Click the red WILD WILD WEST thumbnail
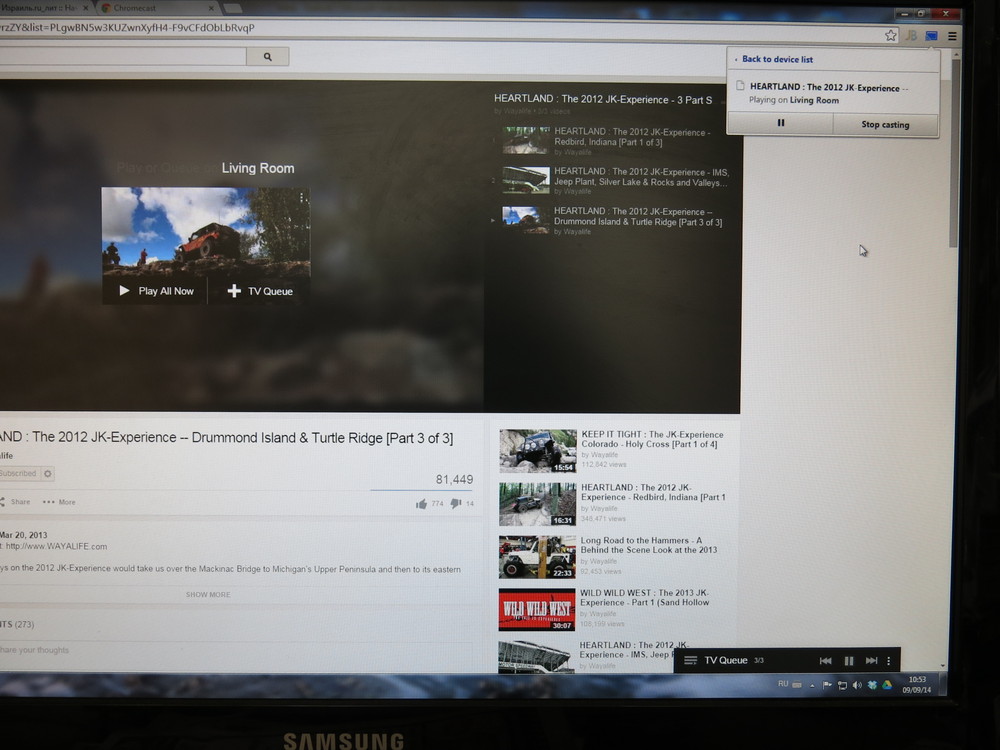1000x750 pixels. (x=537, y=610)
